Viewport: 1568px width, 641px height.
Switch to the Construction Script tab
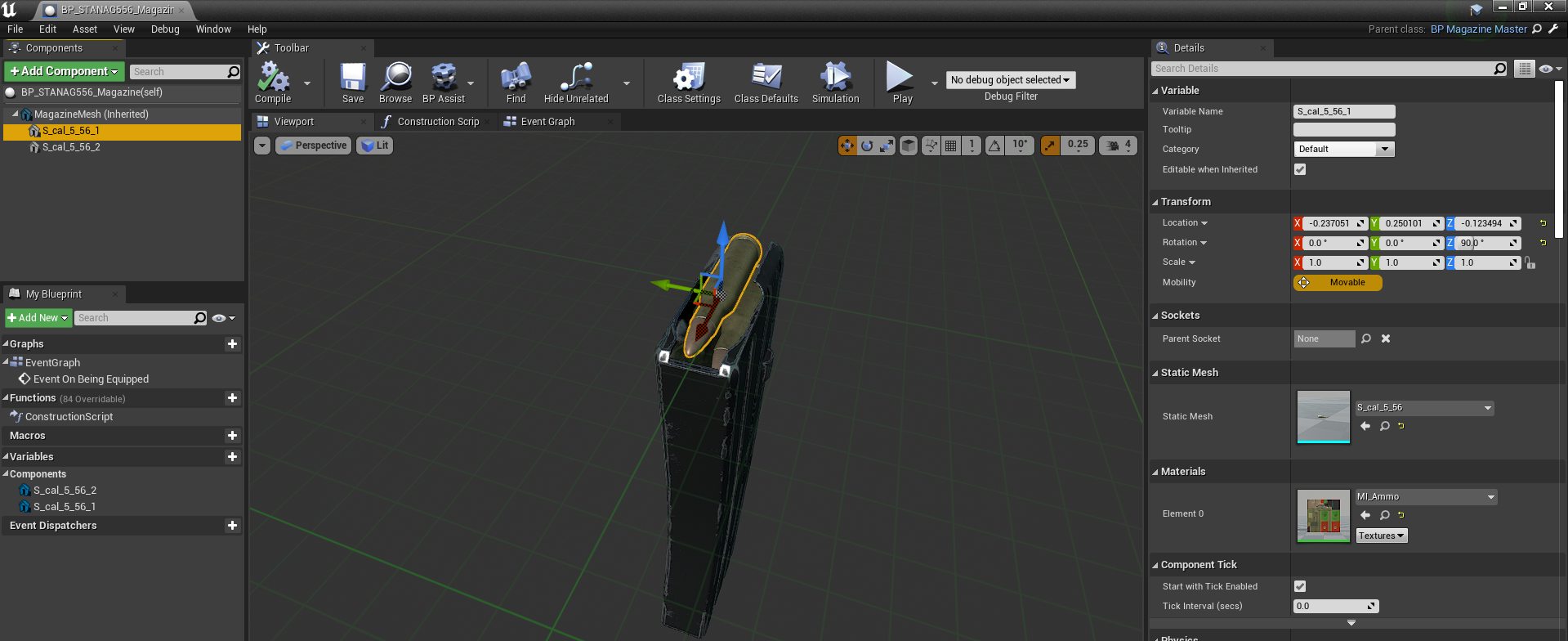click(x=437, y=121)
